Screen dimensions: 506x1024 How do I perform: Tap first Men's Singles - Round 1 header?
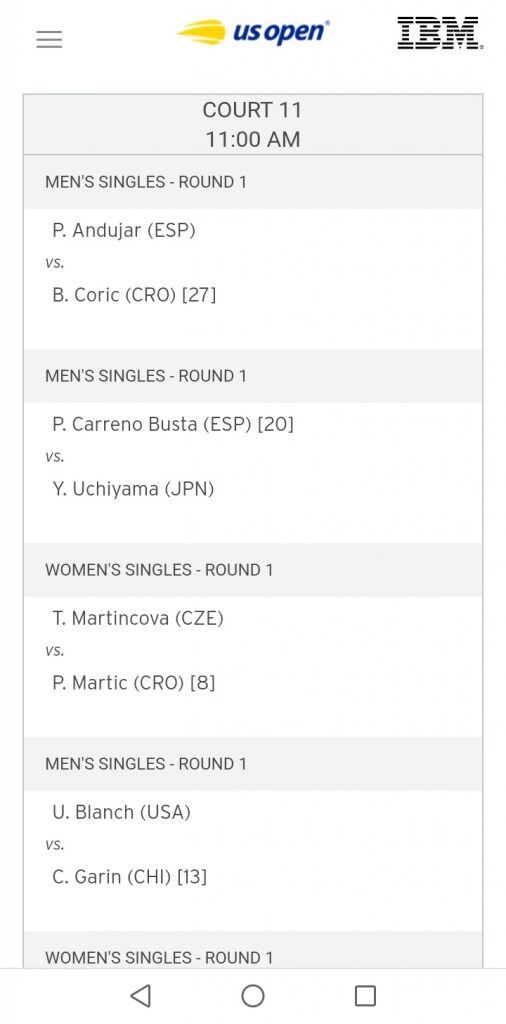pos(253,182)
